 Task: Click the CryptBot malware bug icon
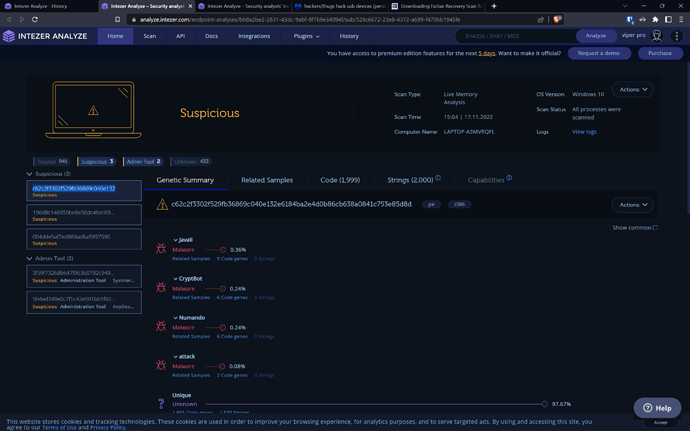point(161,287)
